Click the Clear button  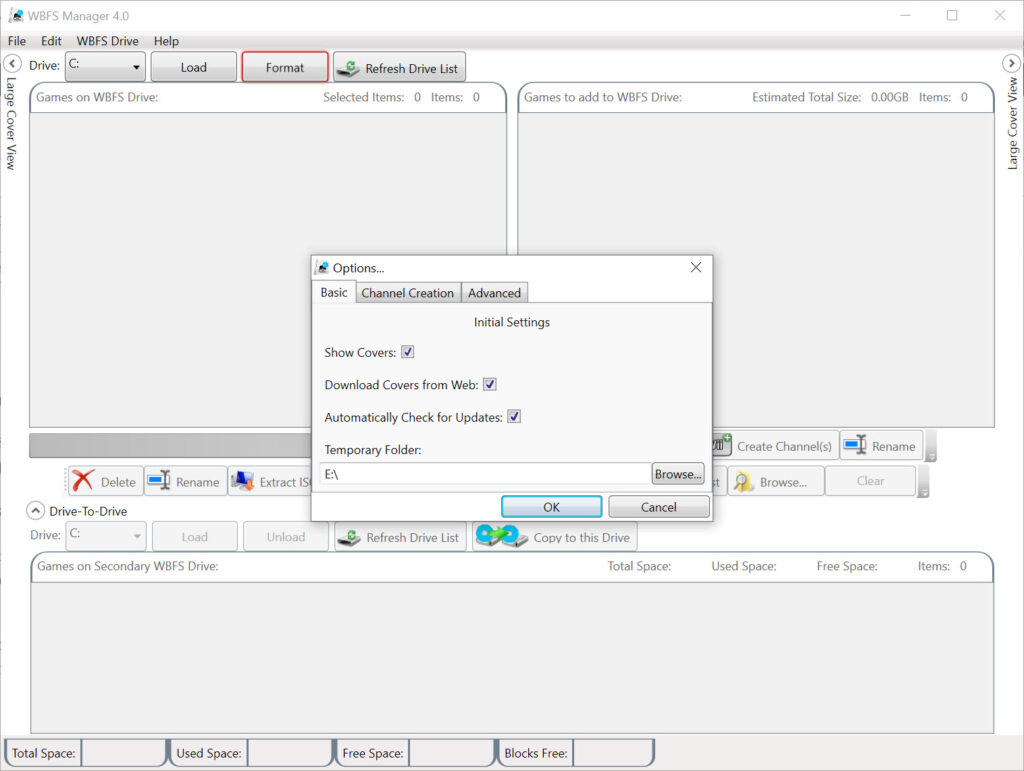pyautogui.click(x=870, y=481)
